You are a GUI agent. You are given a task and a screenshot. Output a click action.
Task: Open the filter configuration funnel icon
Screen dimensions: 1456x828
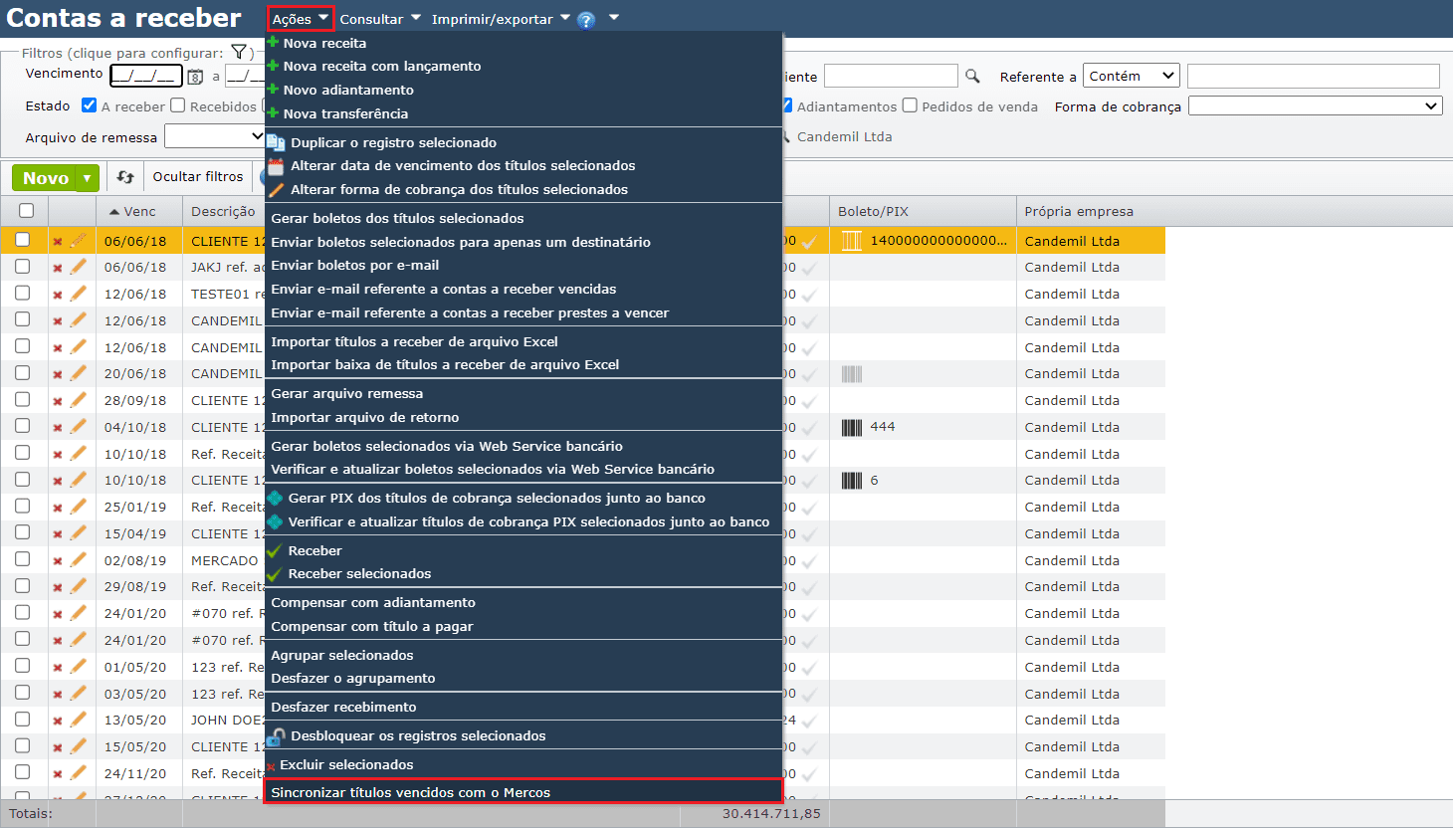click(x=239, y=52)
